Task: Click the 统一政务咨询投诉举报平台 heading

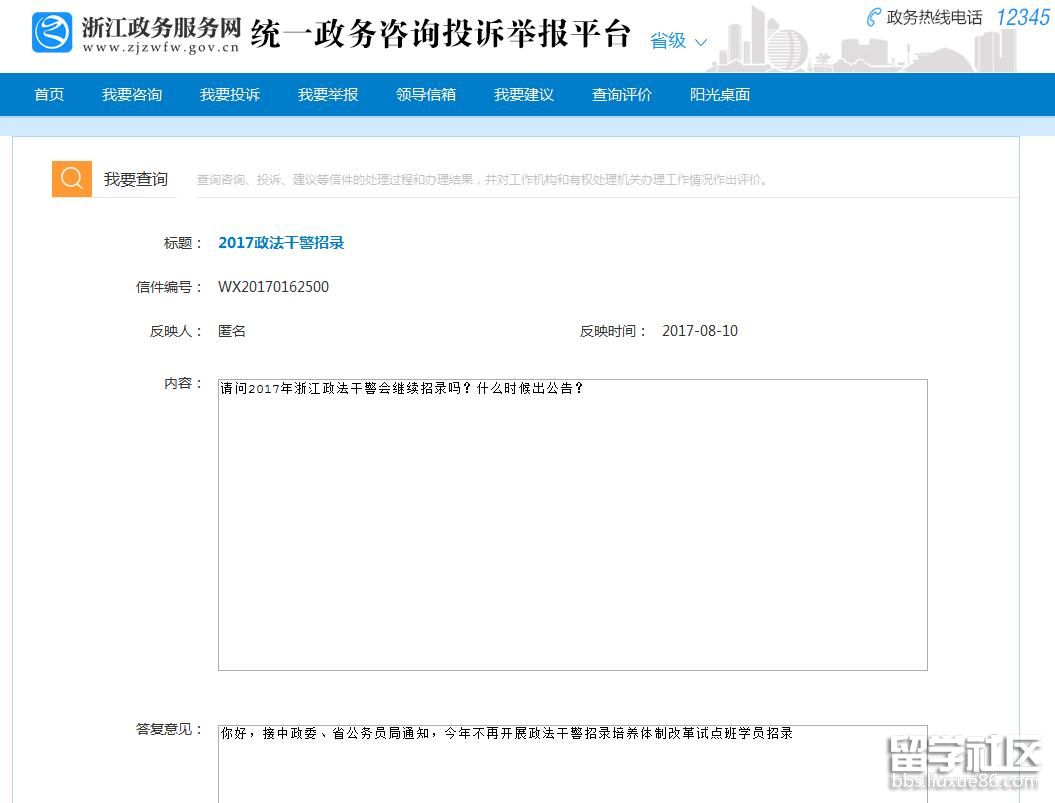Action: click(x=440, y=35)
